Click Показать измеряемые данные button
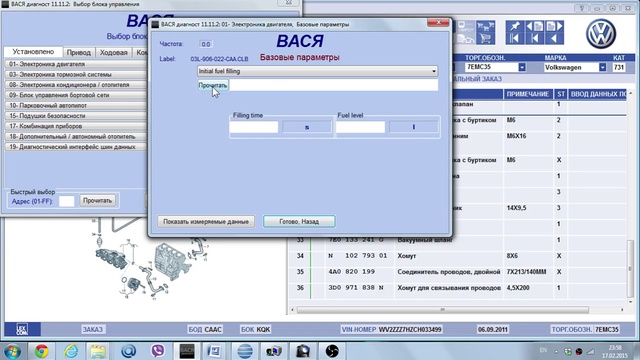 [x=206, y=222]
